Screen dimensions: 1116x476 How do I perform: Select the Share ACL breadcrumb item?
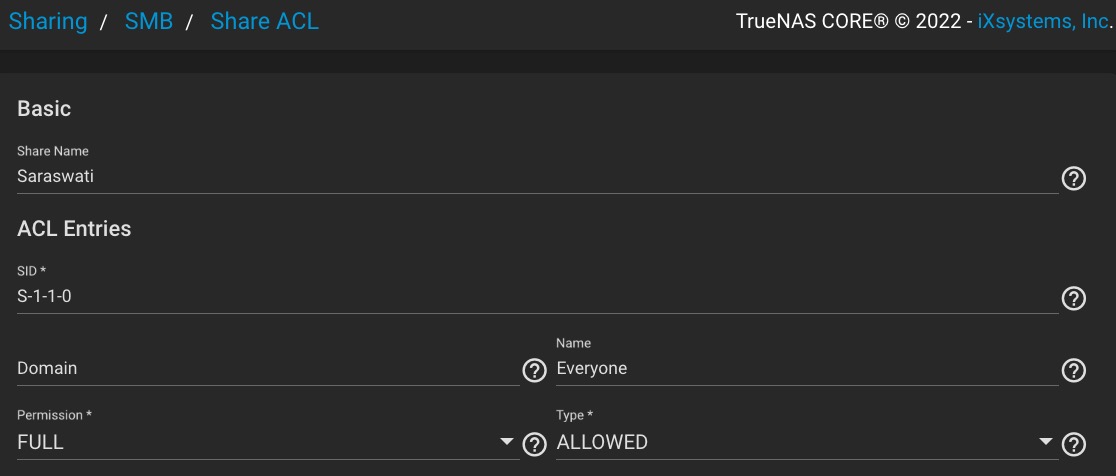pos(265,21)
